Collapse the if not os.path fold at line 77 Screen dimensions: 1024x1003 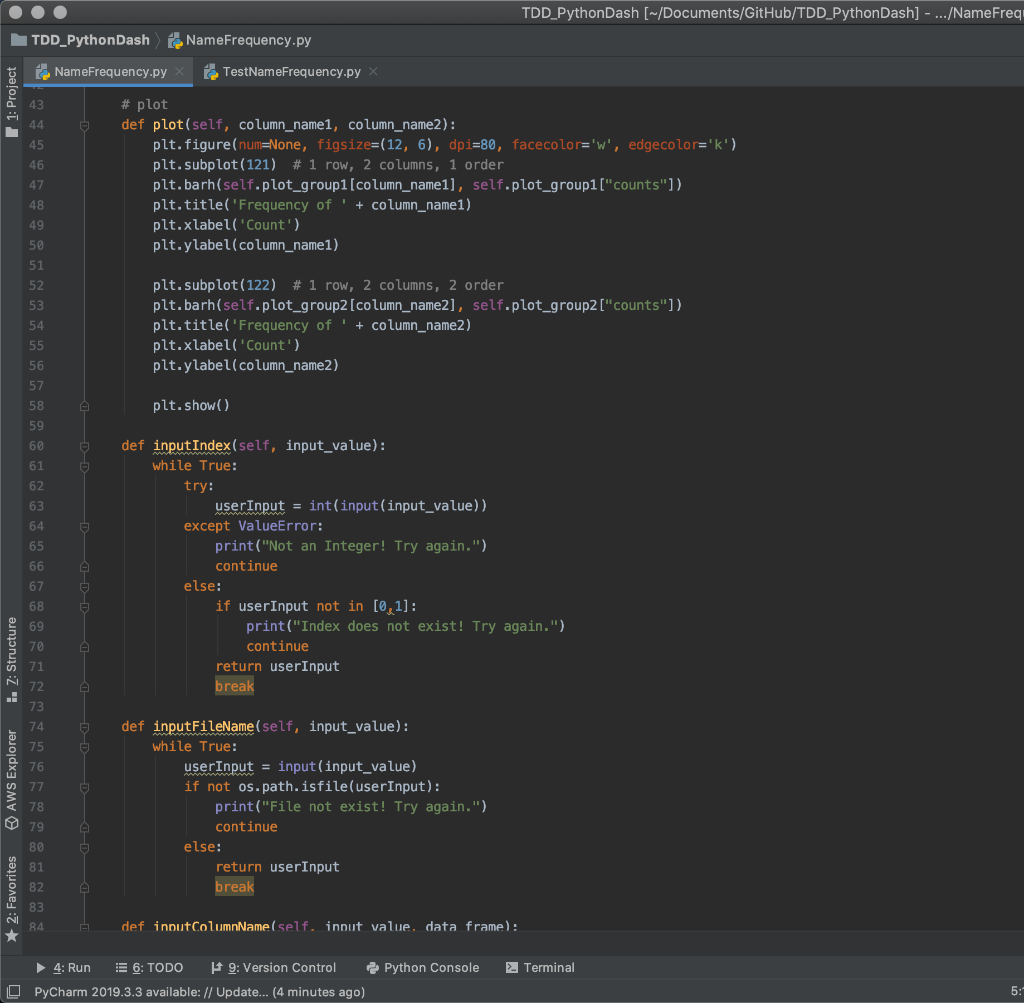tap(84, 788)
